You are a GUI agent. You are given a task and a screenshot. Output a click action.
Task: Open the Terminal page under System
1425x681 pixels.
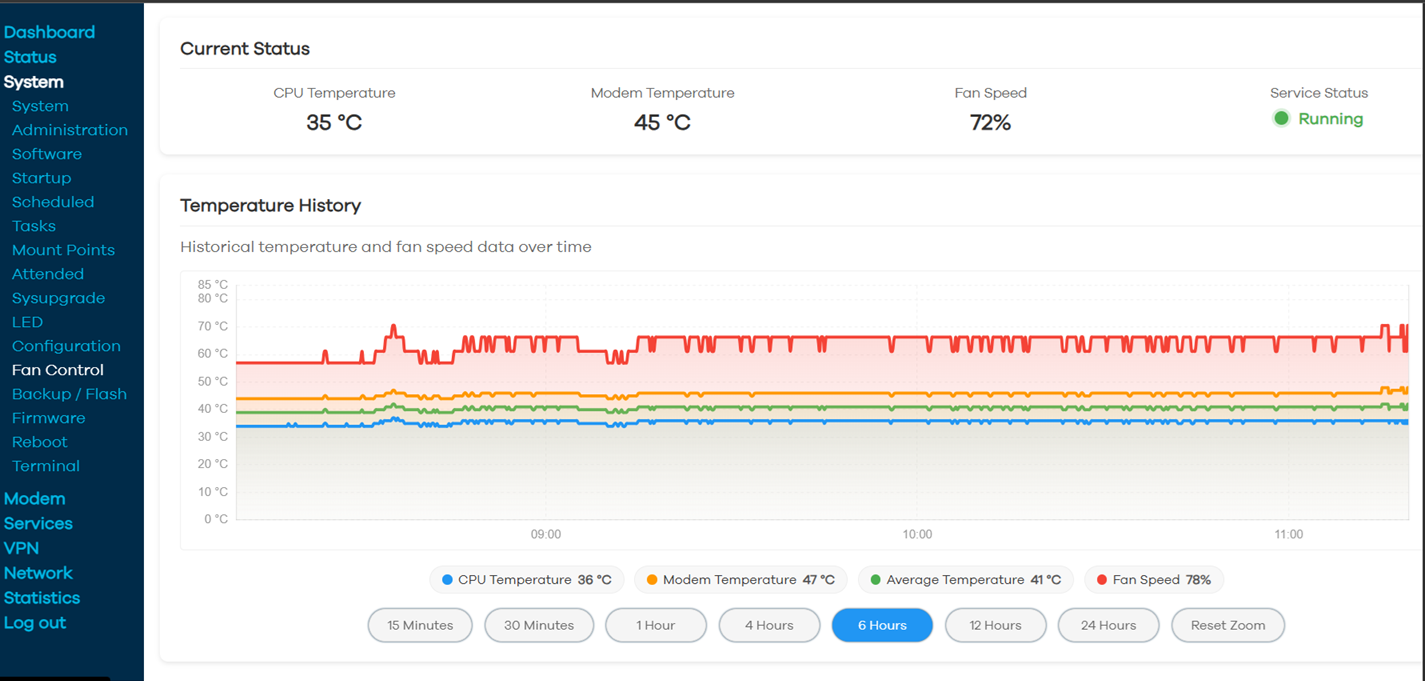pos(46,466)
